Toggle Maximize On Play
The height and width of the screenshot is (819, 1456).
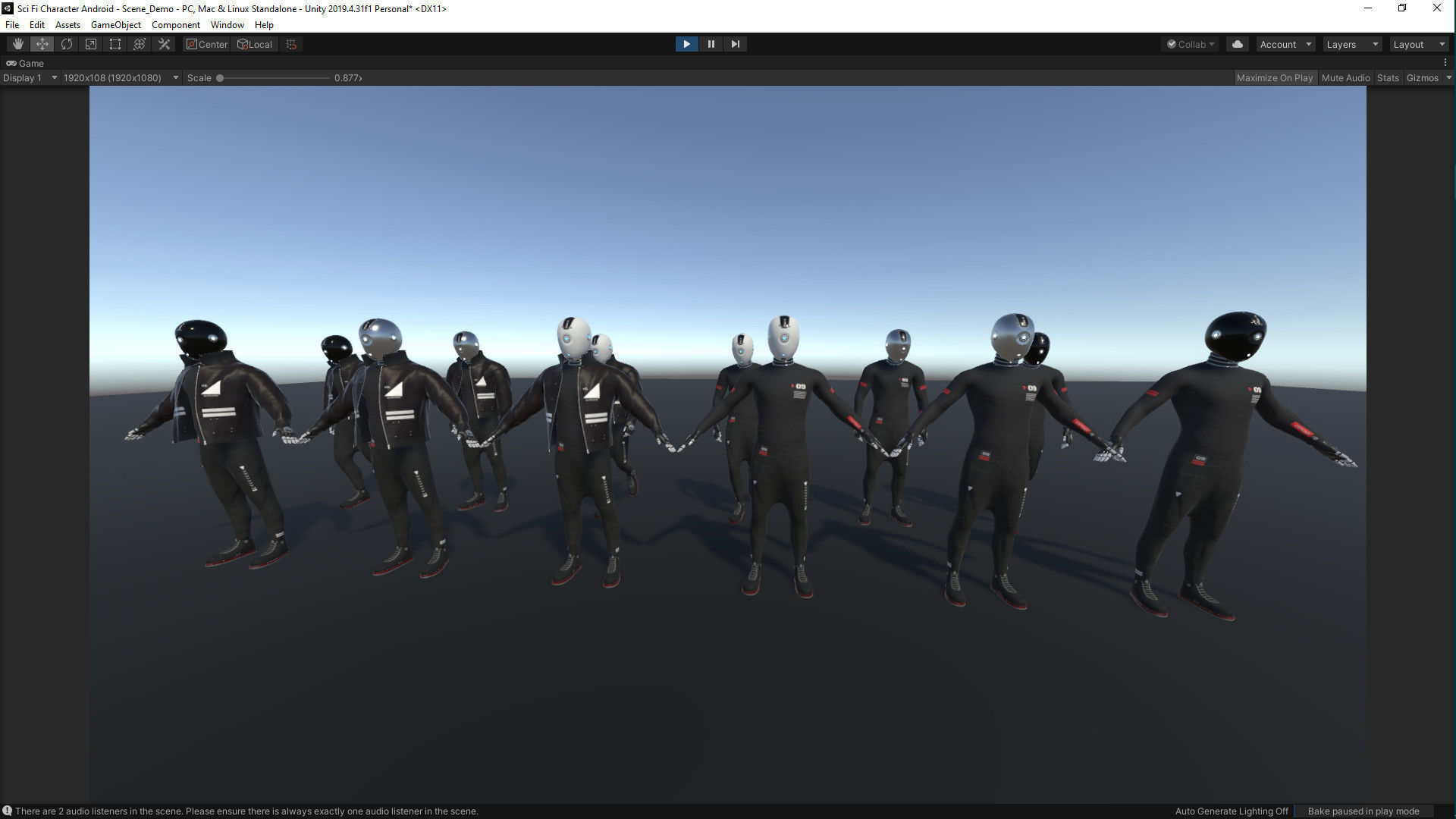tap(1274, 77)
